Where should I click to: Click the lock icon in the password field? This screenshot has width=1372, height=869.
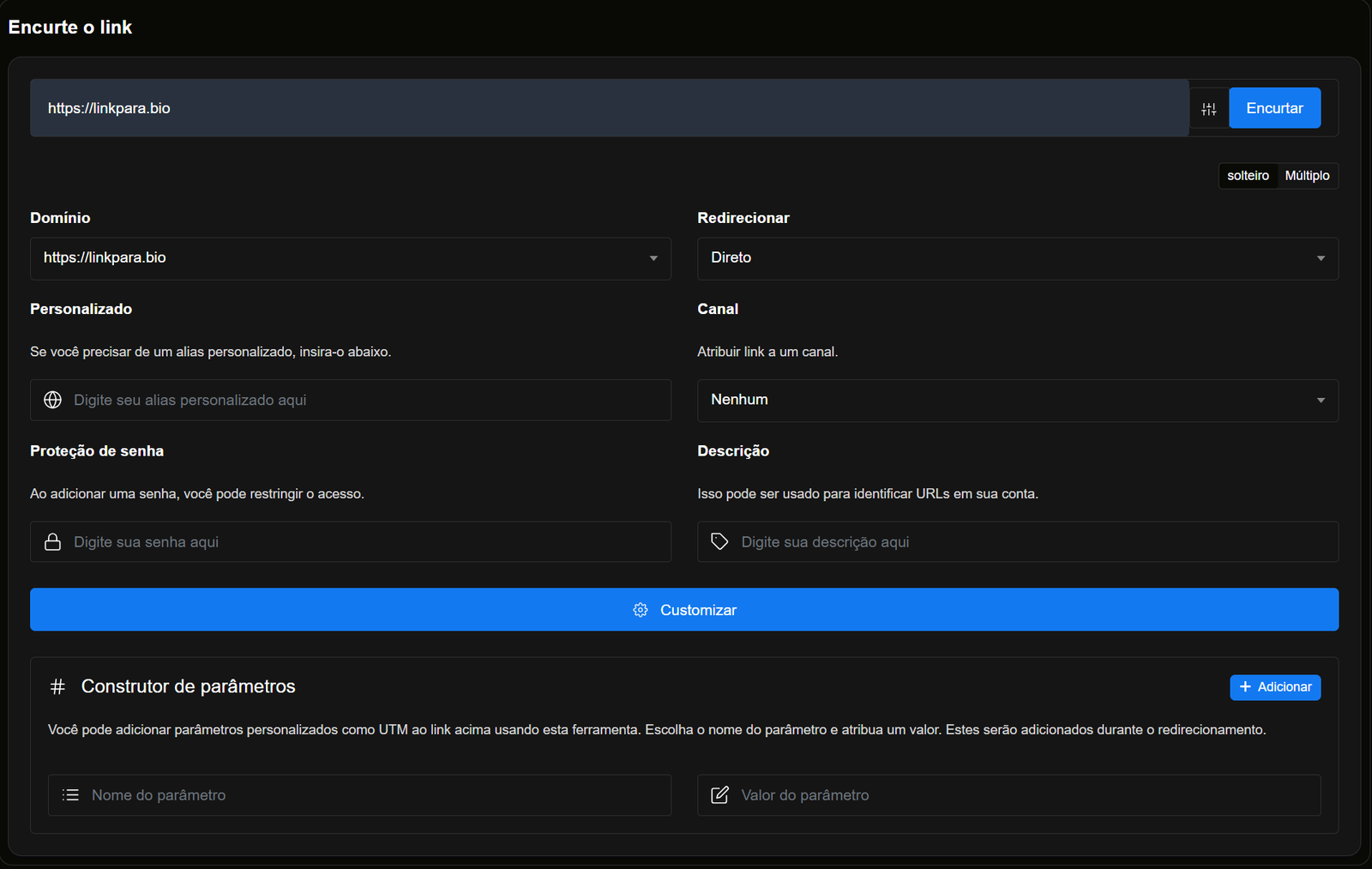point(52,541)
